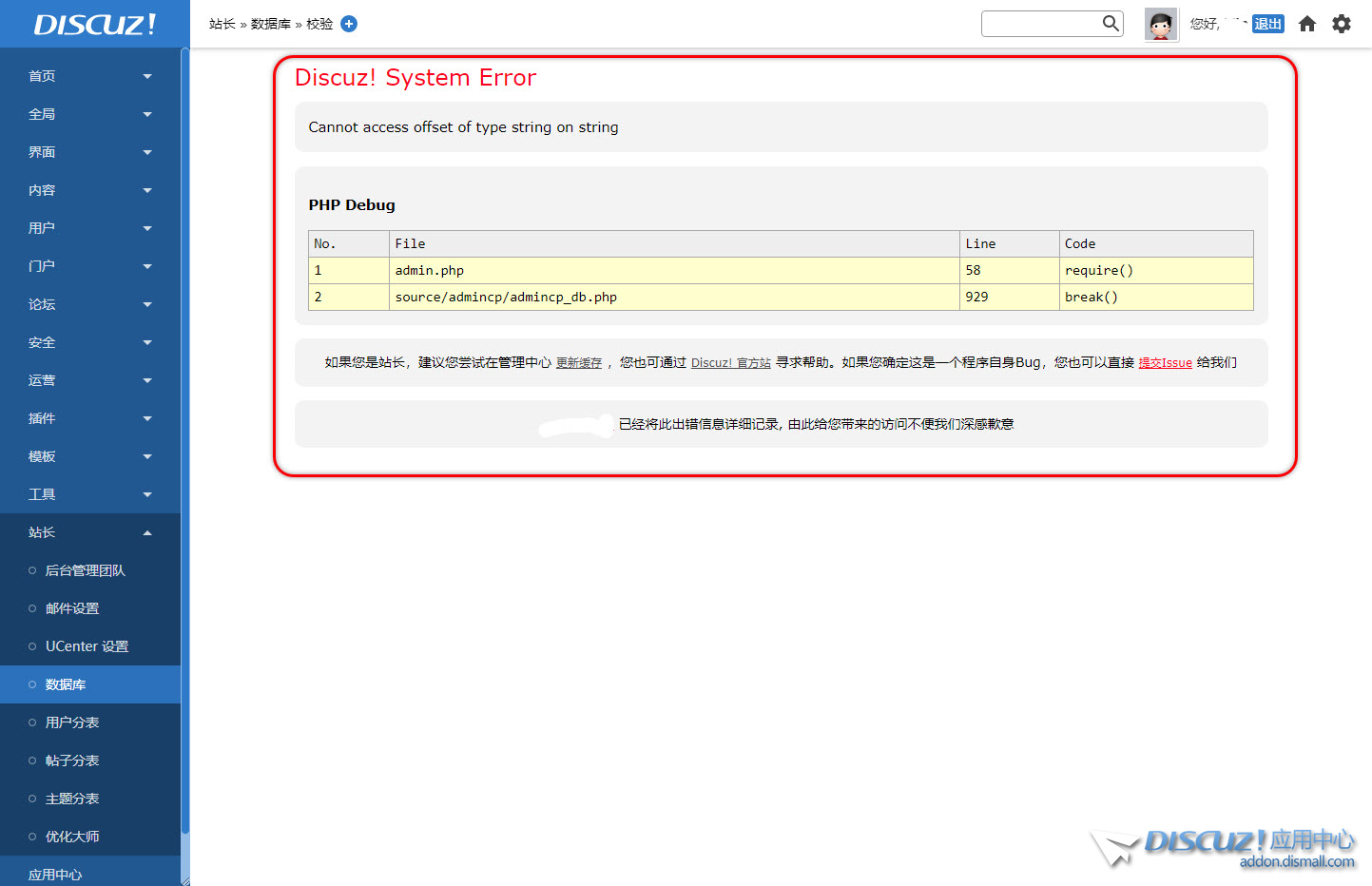This screenshot has width=1372, height=886.
Task: Expand the 论坛 sidebar menu arrow
Action: 147,304
